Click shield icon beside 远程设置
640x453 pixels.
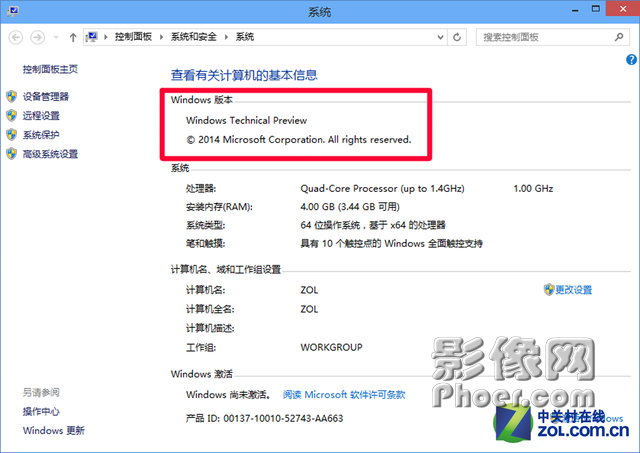pyautogui.click(x=11, y=116)
